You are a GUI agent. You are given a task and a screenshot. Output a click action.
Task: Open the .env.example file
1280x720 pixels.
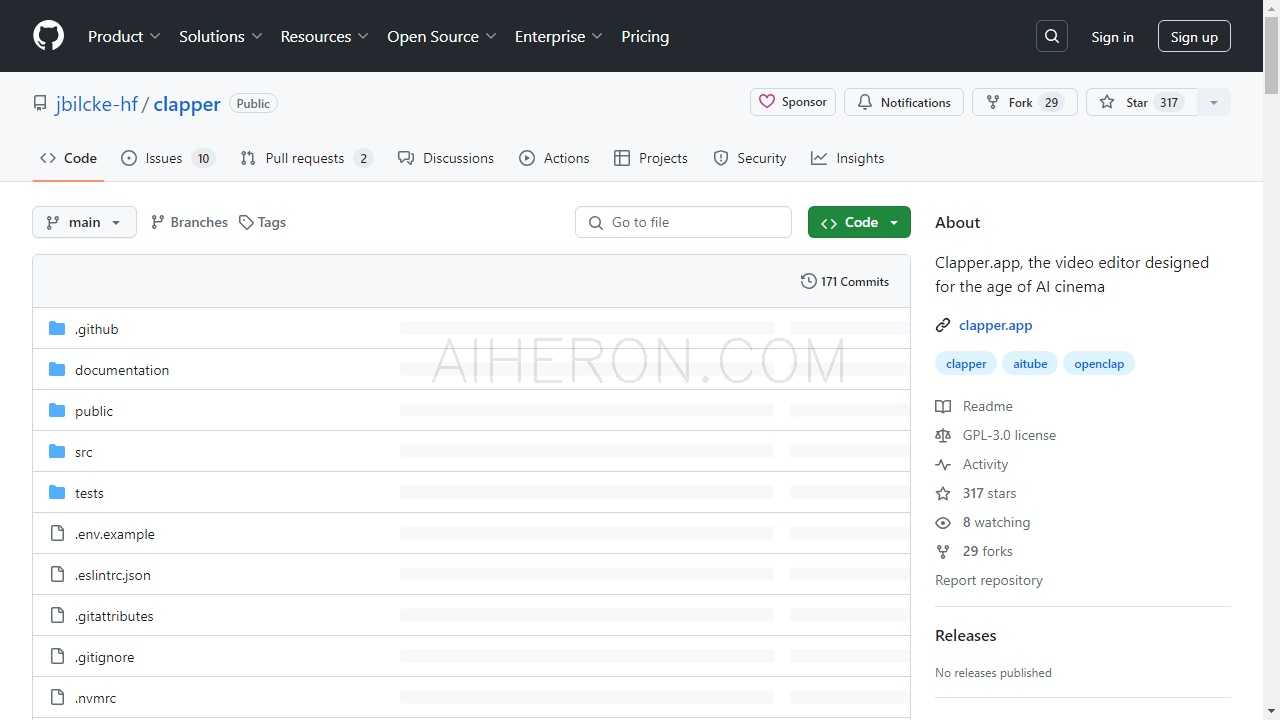(115, 534)
